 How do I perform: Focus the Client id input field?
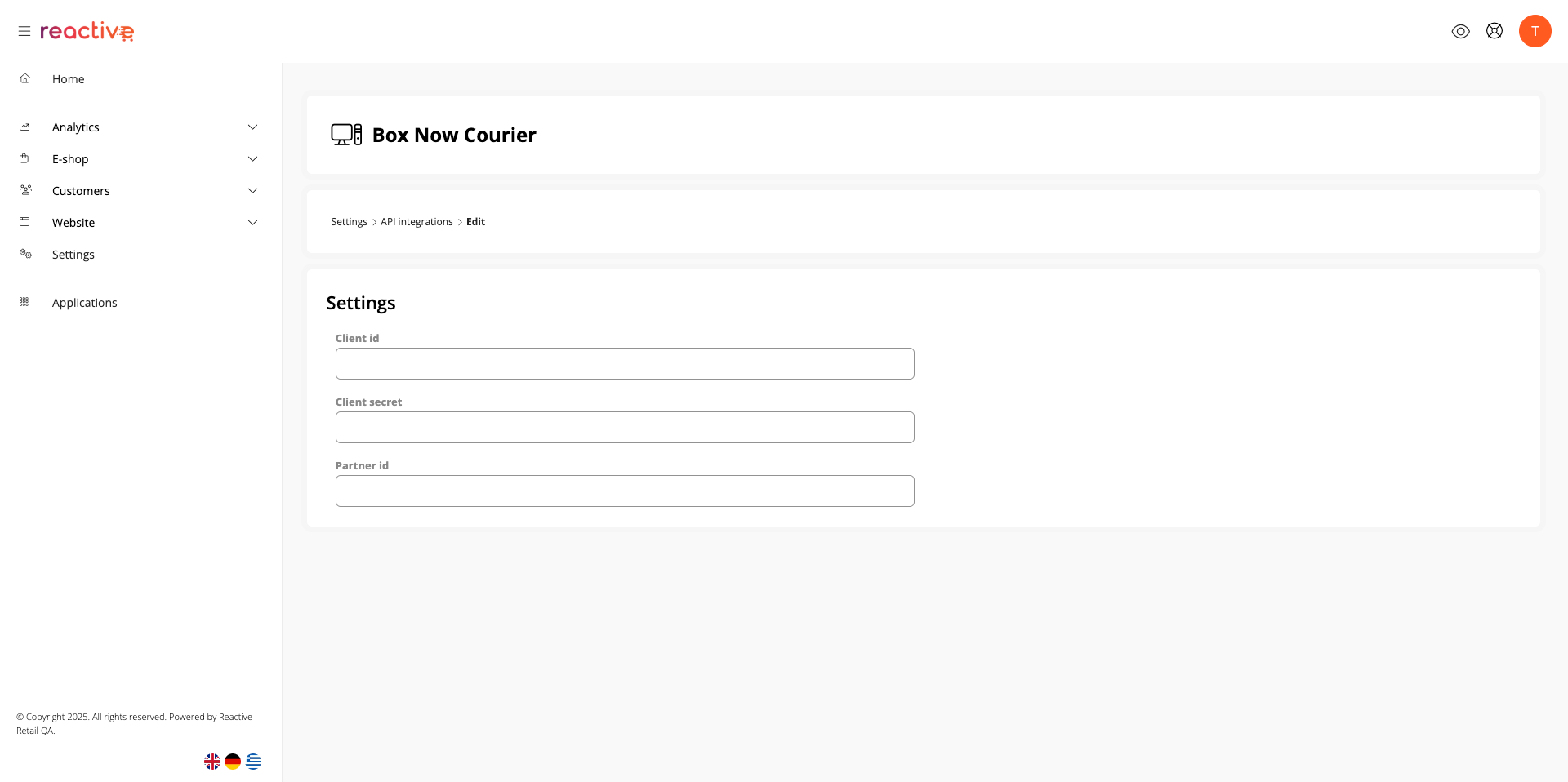point(625,364)
